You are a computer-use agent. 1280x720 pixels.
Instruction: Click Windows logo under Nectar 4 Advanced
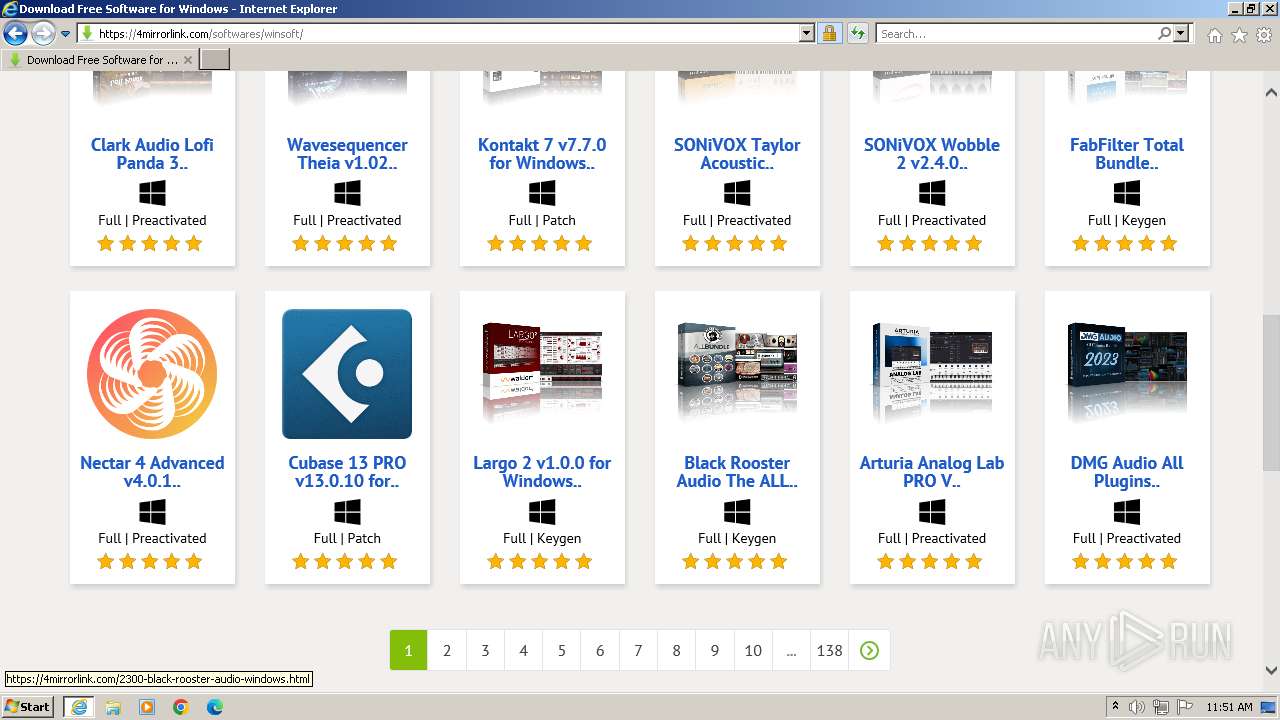click(x=152, y=512)
